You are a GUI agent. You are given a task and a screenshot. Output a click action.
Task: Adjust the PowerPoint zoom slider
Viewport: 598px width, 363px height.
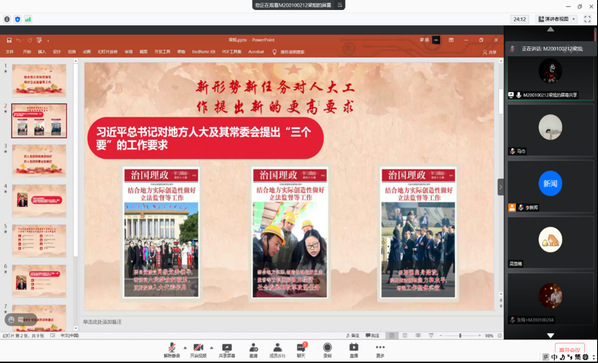[x=460, y=336]
